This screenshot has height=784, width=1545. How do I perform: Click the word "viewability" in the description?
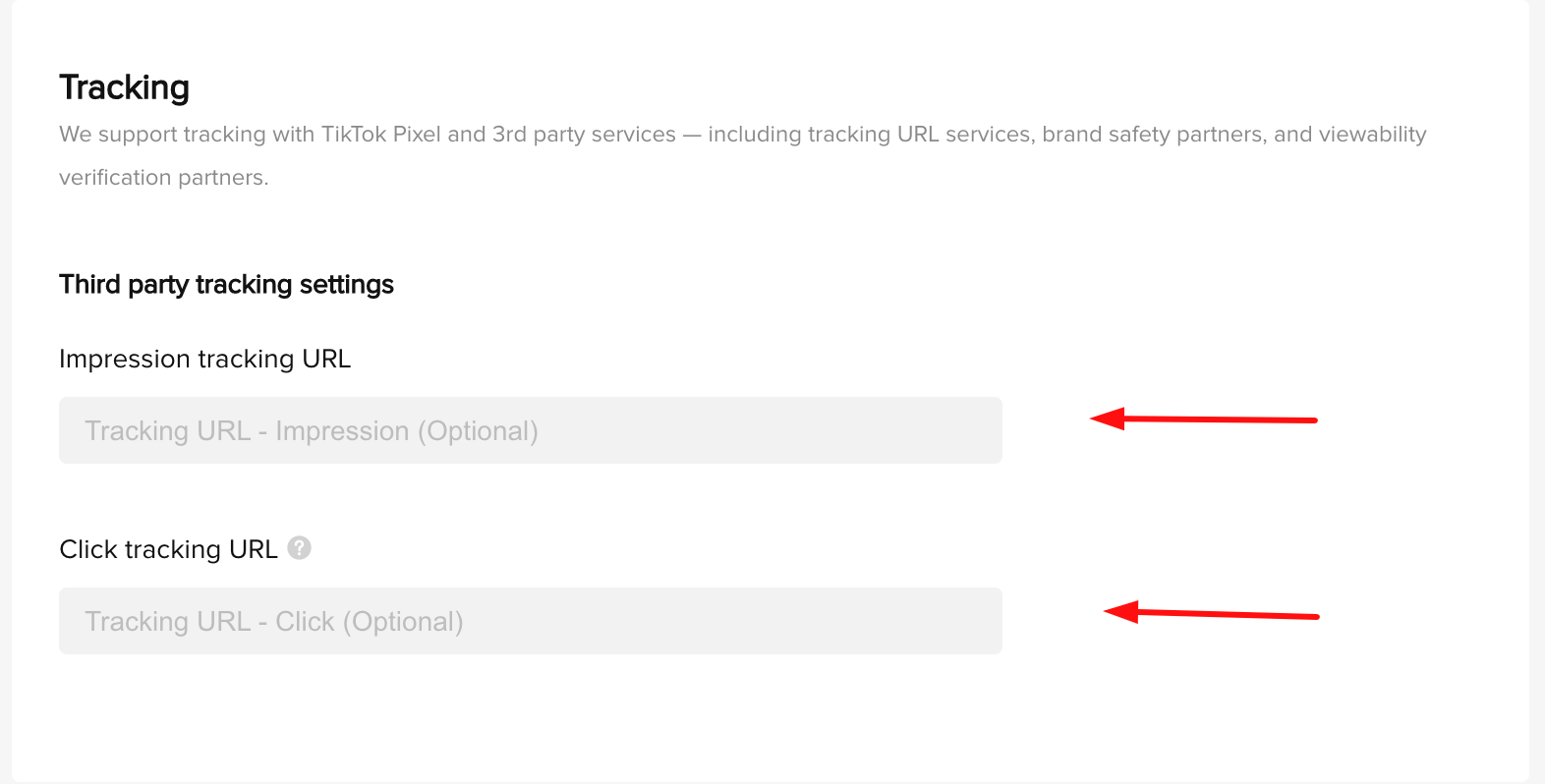click(x=1372, y=135)
